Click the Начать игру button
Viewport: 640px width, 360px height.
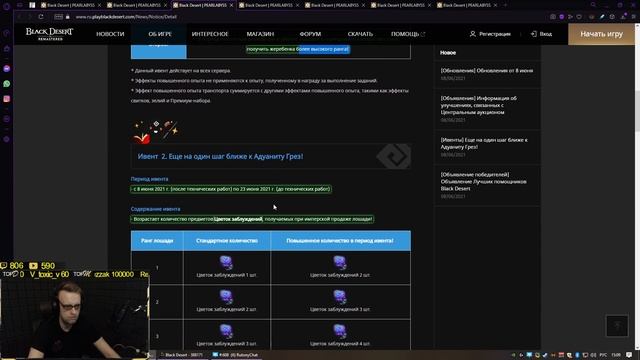click(x=601, y=34)
